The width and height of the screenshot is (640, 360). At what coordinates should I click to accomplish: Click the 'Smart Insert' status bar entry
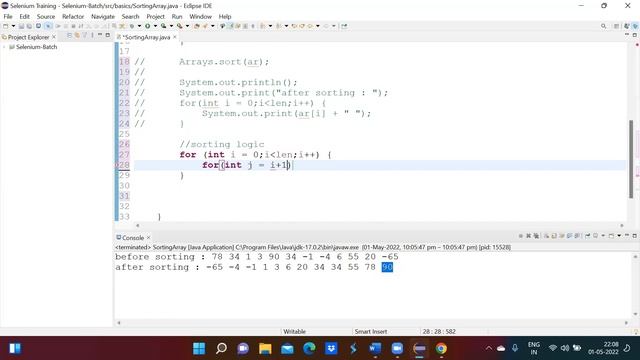371,331
